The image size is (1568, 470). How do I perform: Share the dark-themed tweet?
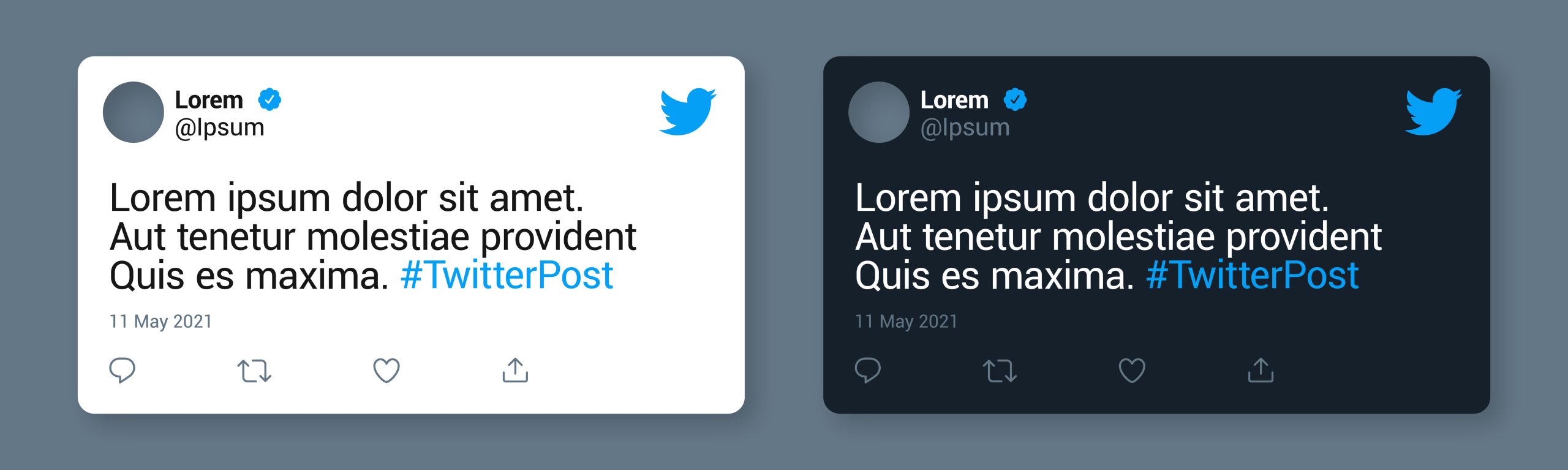click(1261, 370)
